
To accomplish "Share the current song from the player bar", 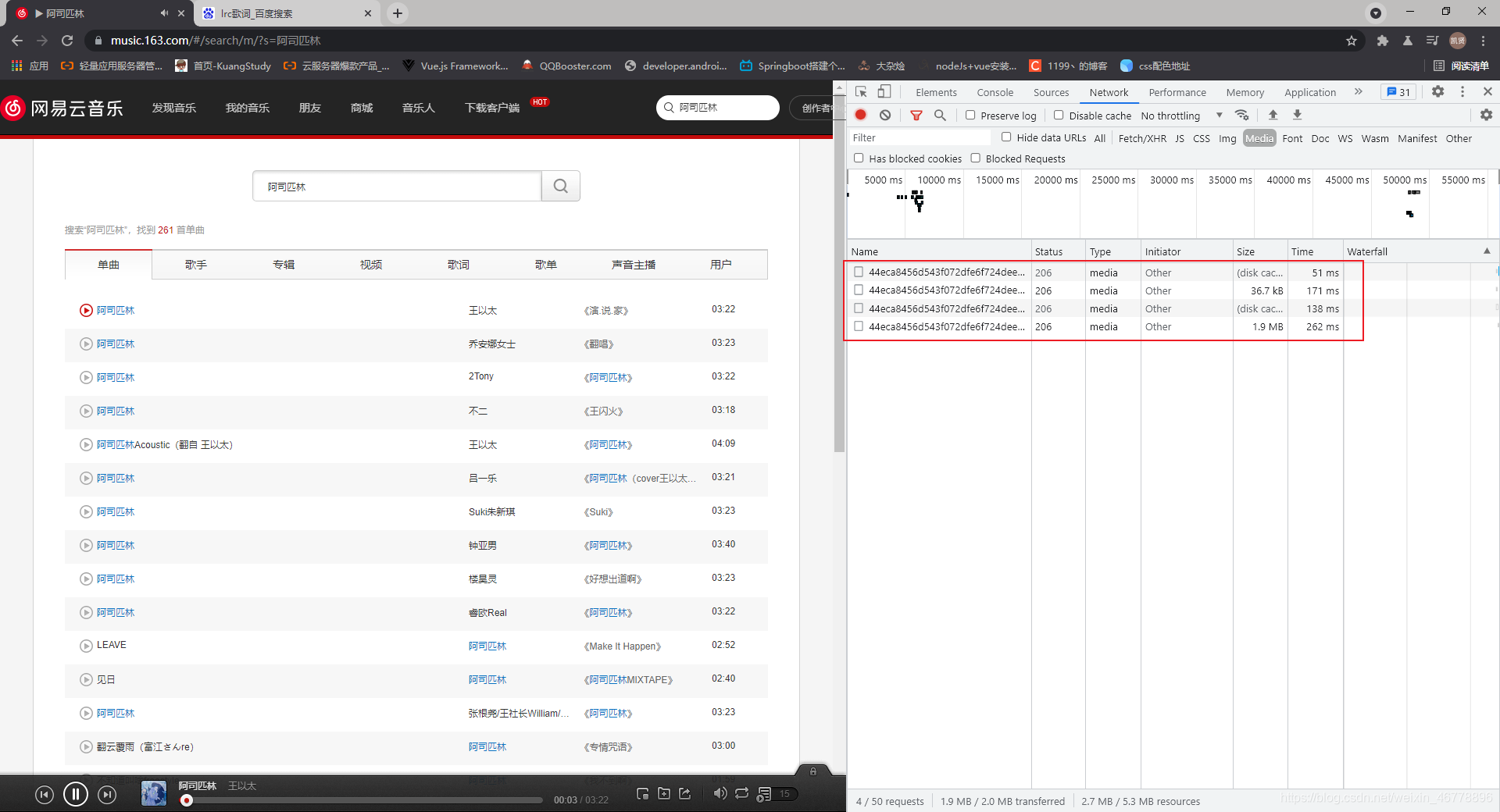I will coord(685,793).
